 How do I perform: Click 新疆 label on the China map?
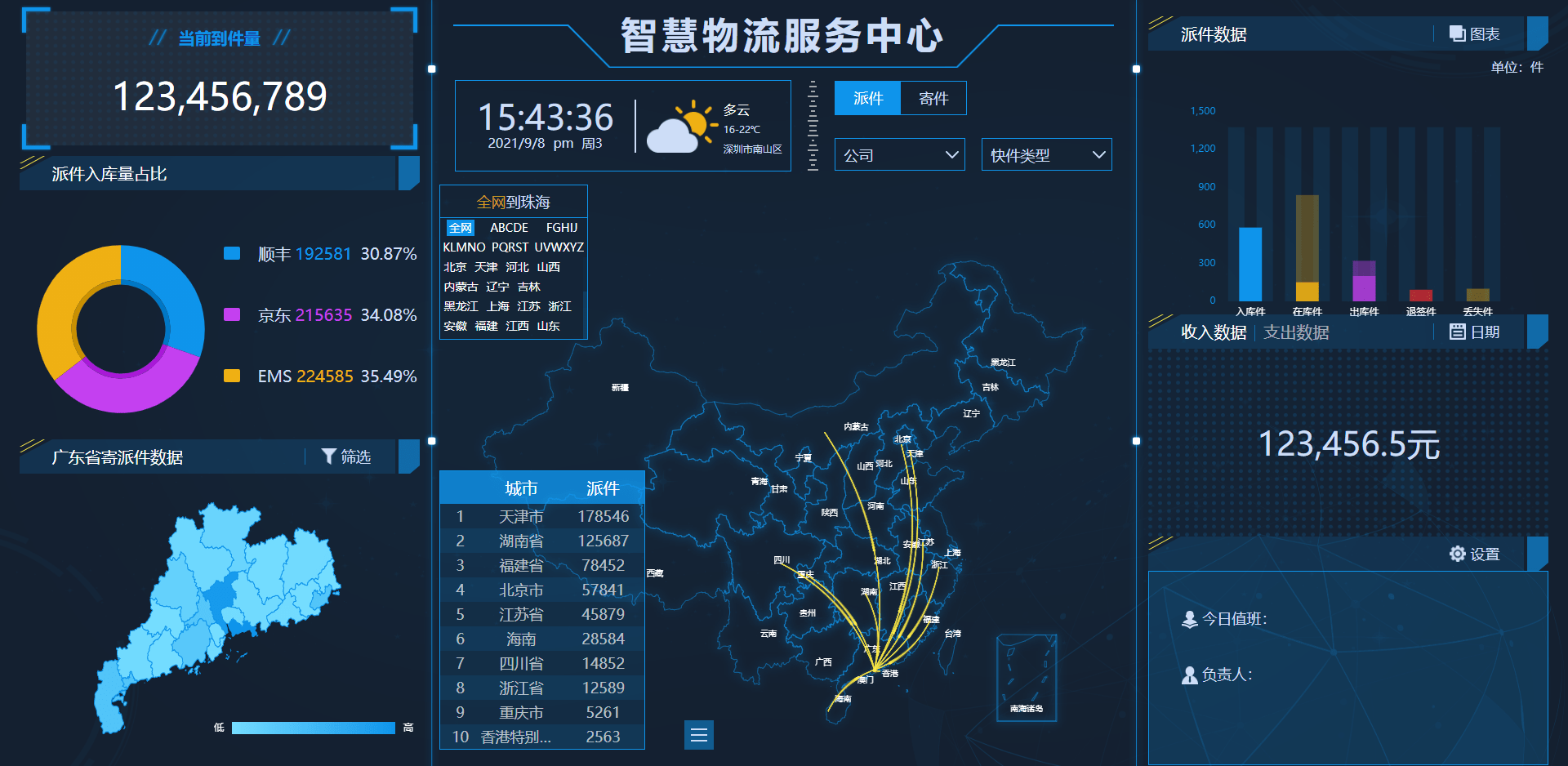621,388
